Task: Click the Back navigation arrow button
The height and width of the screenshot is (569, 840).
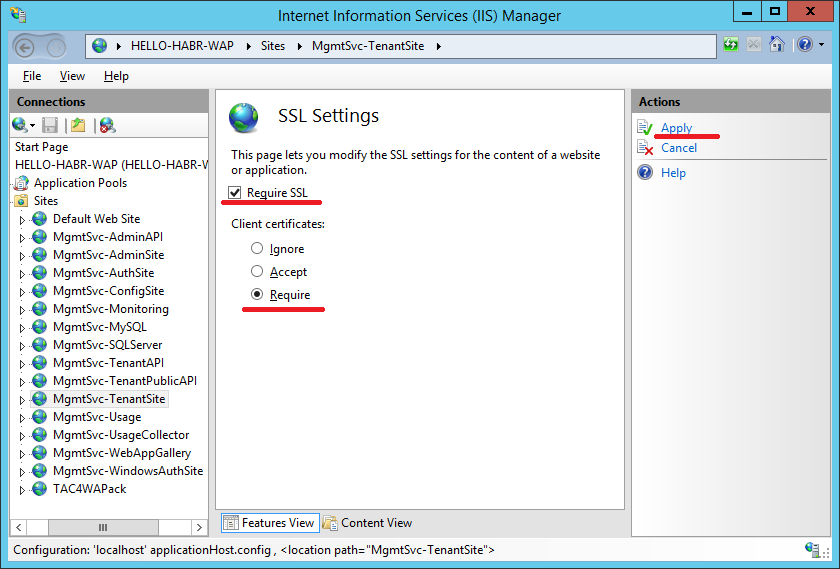Action: click(x=24, y=48)
